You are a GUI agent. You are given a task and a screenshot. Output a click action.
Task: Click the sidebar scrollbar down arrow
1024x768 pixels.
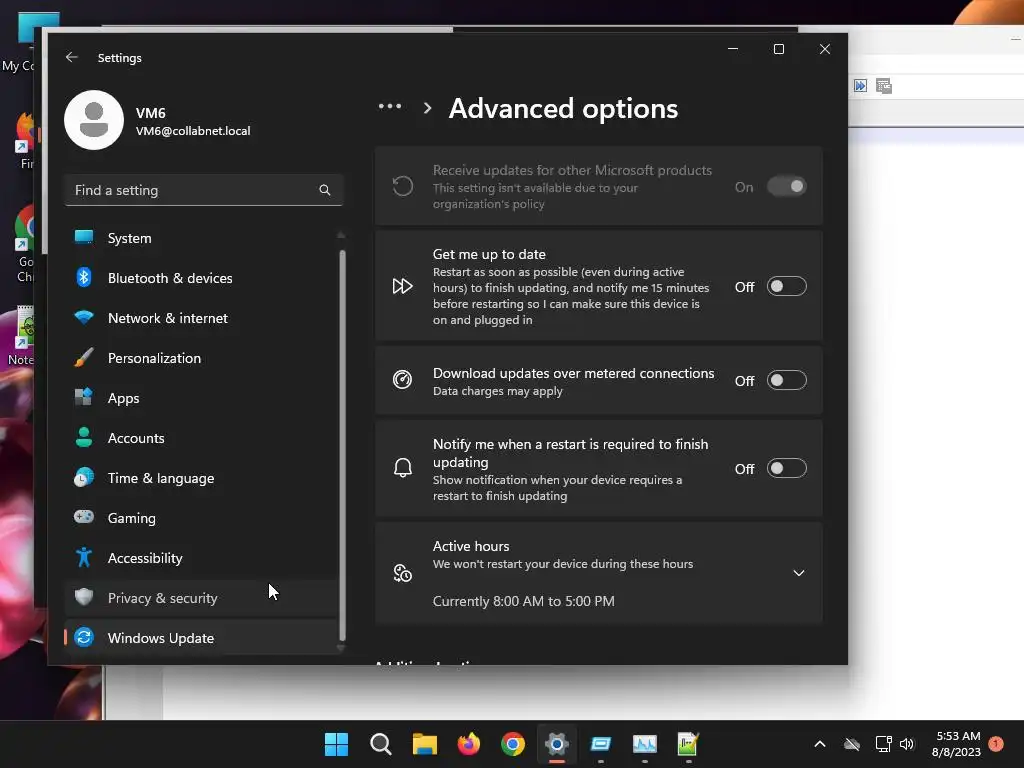(340, 648)
